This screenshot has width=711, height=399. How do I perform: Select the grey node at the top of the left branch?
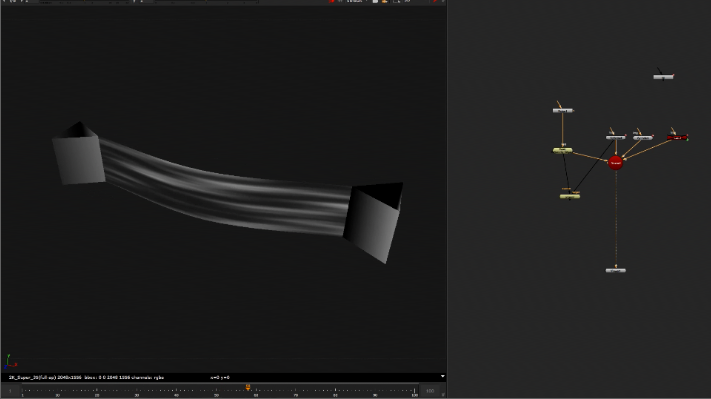563,111
